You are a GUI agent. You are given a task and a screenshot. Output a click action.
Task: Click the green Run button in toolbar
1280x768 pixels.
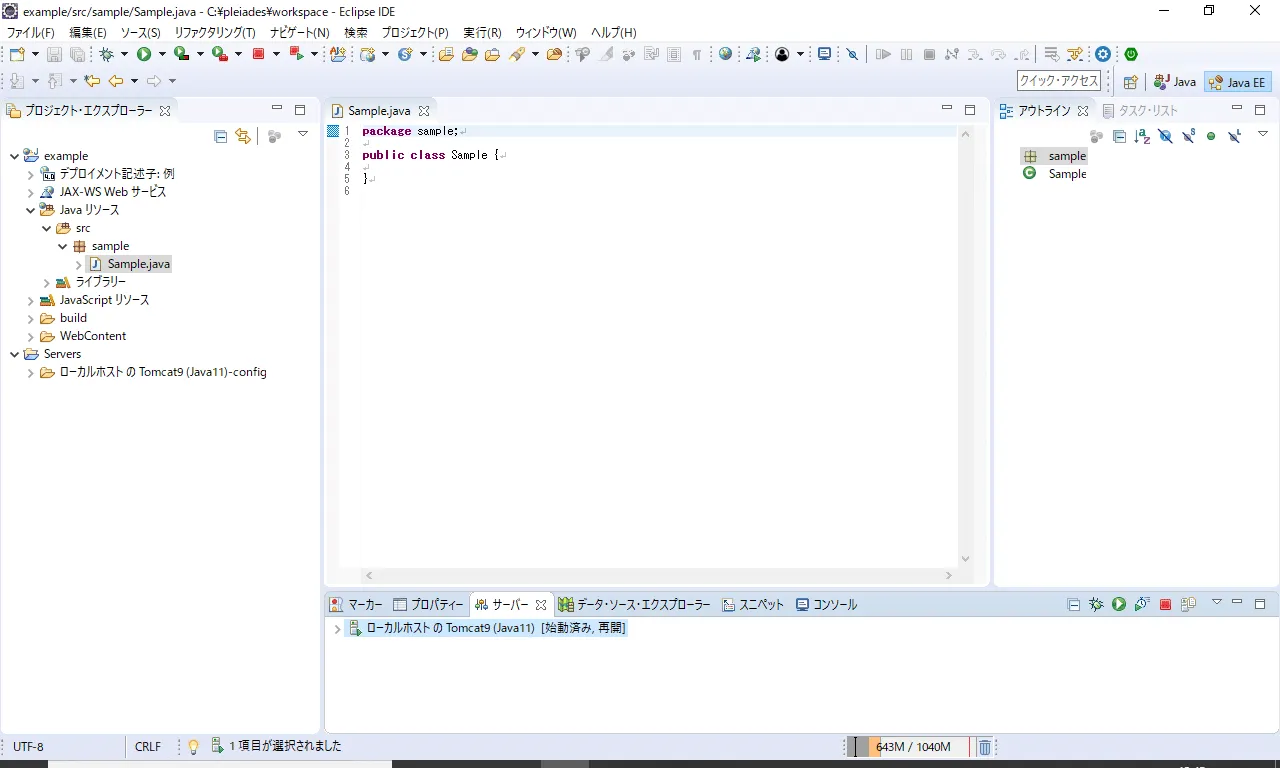point(144,54)
